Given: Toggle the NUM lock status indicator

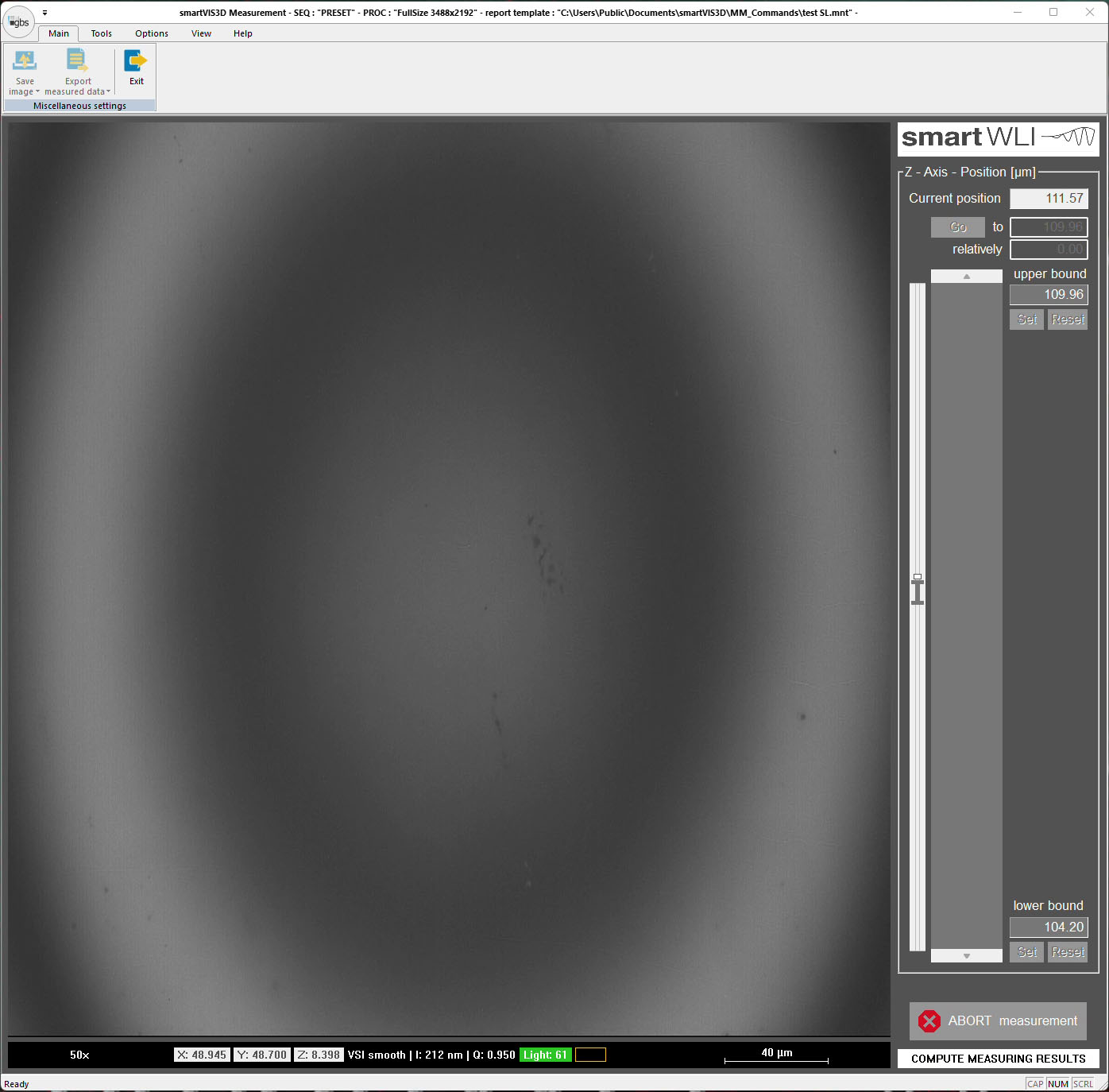Looking at the screenshot, I should coord(1058,1083).
